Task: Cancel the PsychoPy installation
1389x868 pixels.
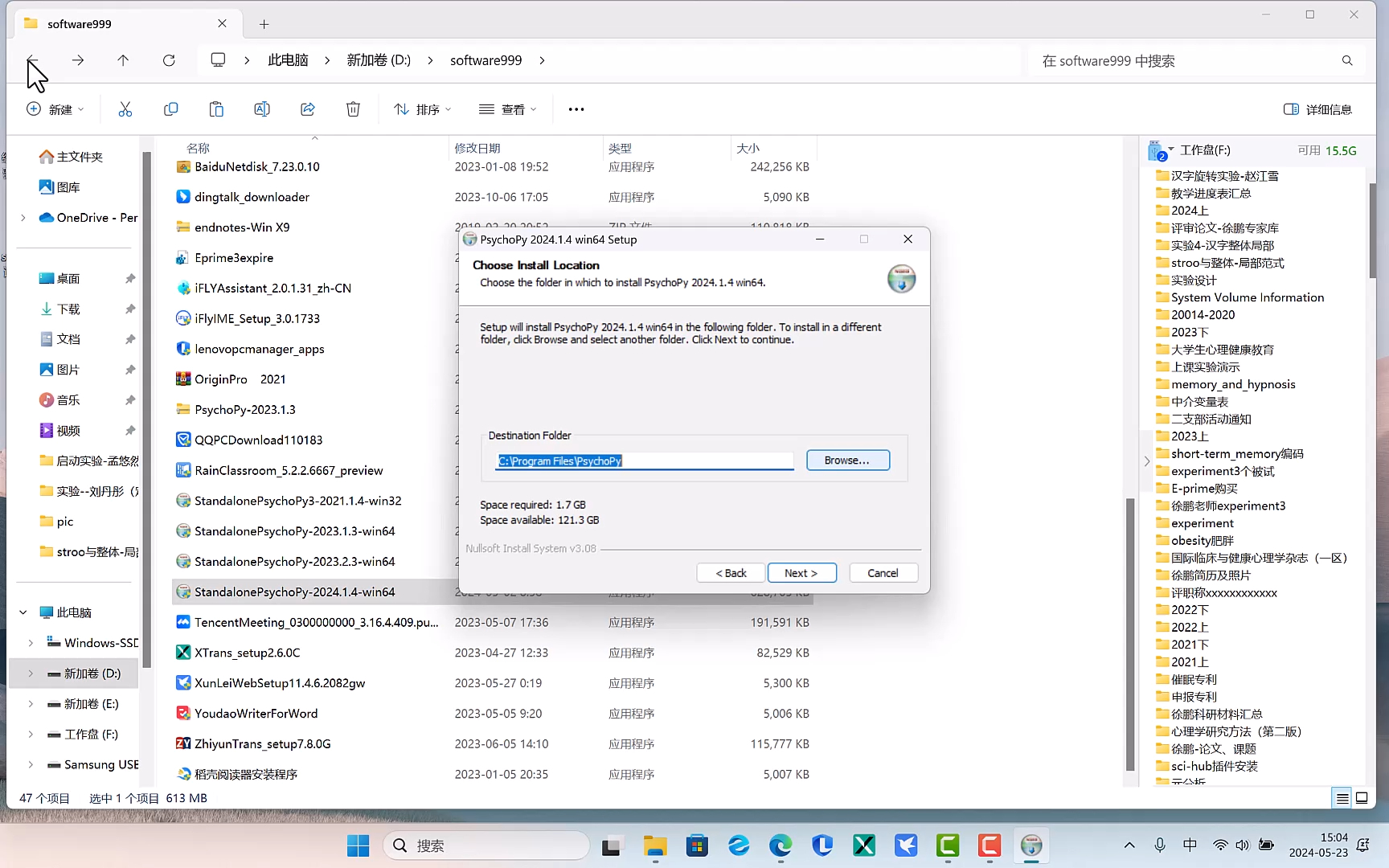Action: click(x=883, y=573)
